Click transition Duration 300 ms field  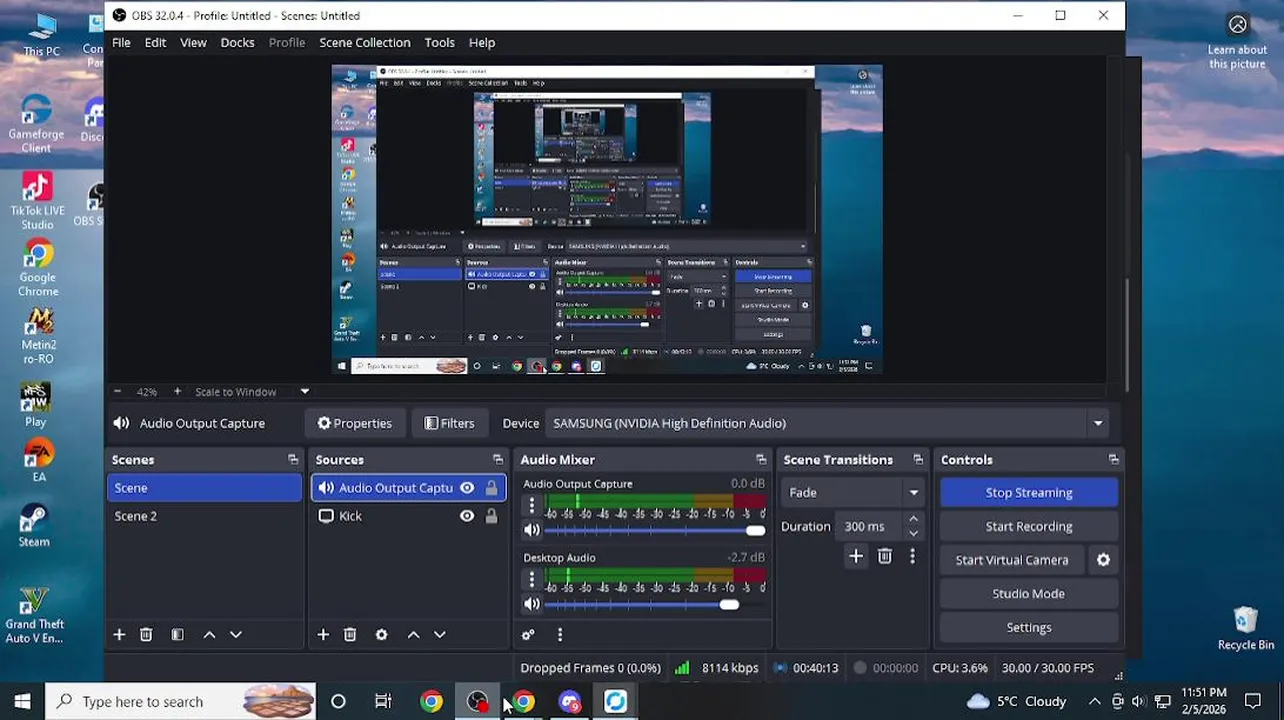(x=869, y=526)
